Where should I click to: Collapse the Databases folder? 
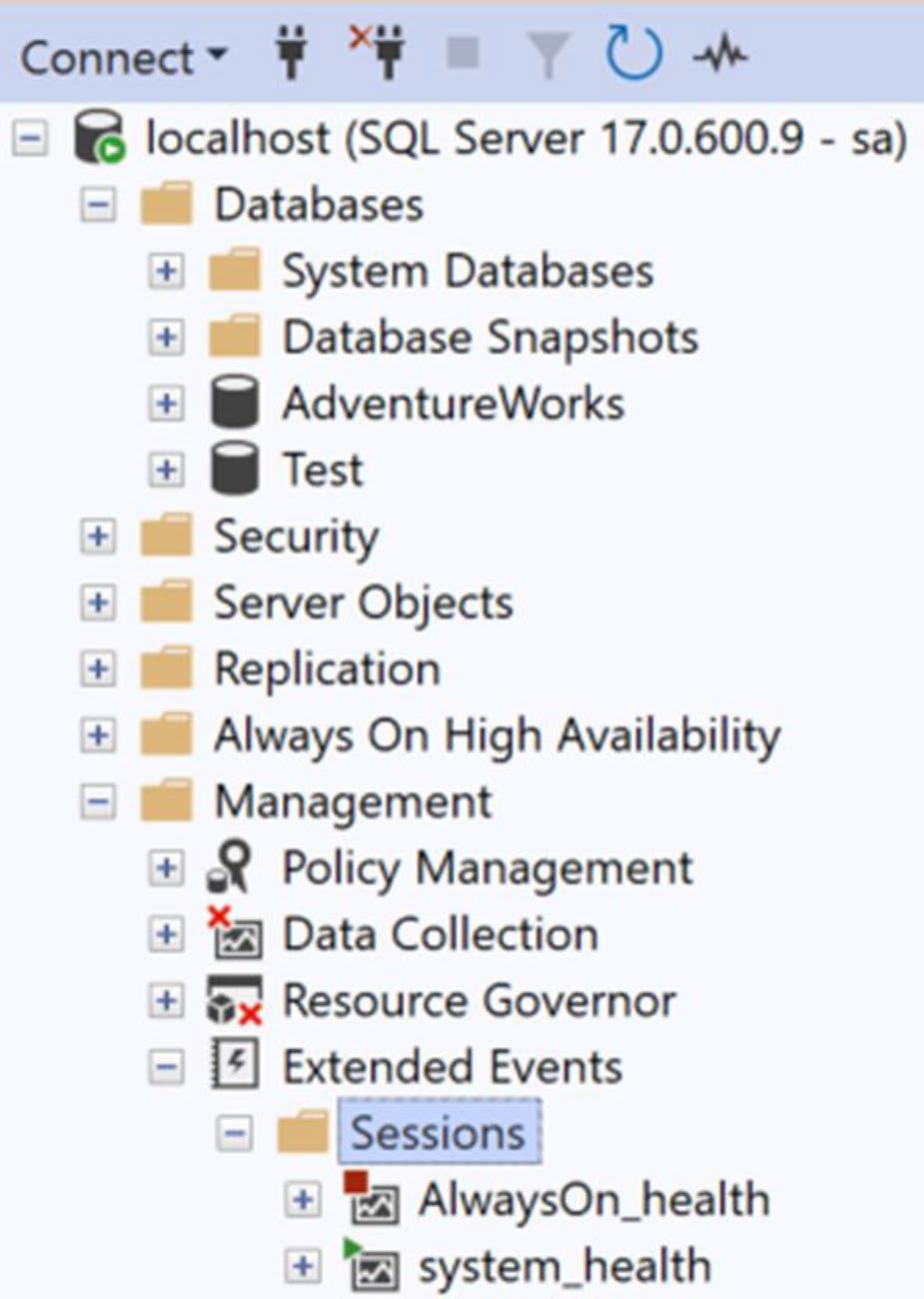(98, 205)
